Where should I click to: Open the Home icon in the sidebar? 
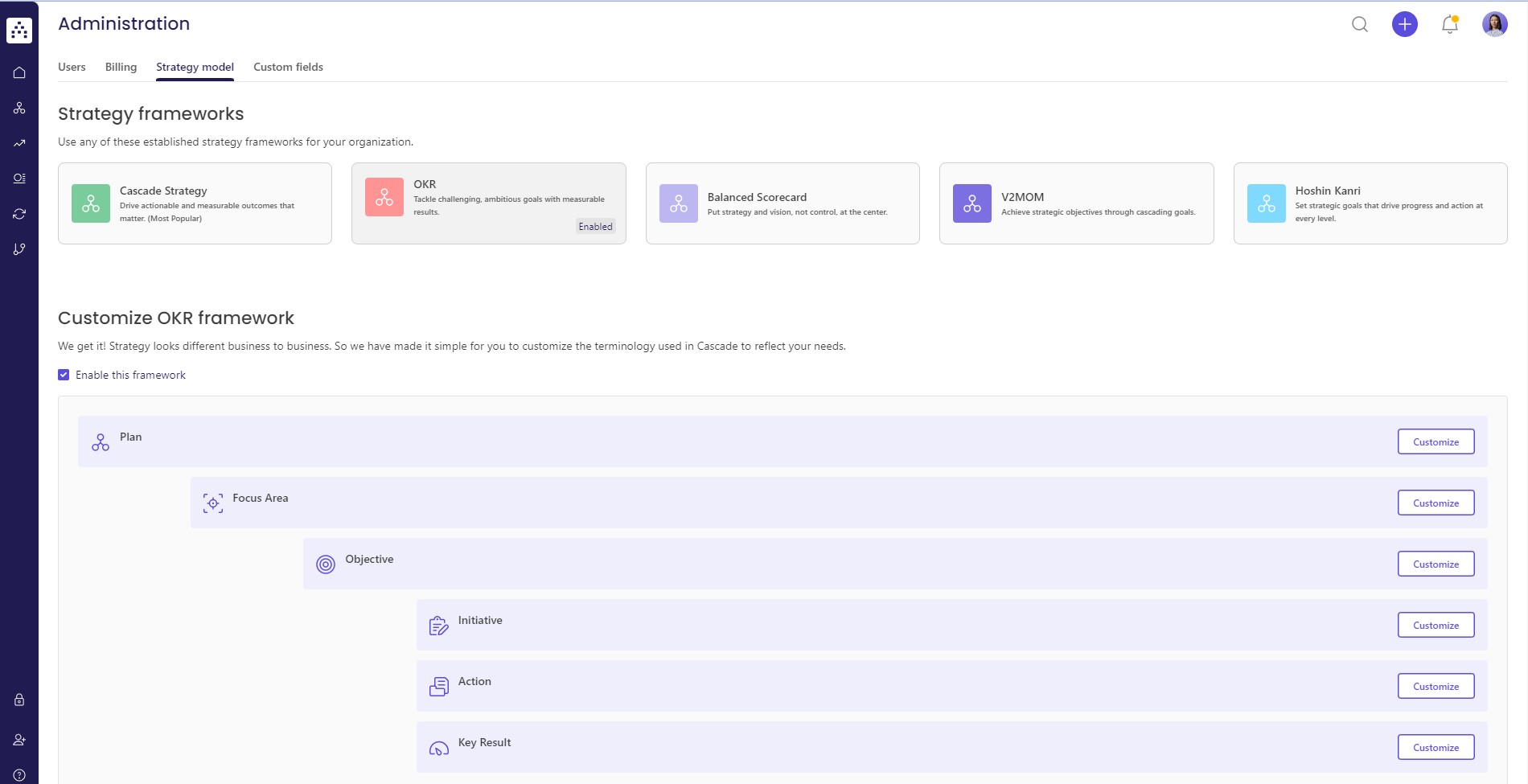(19, 72)
